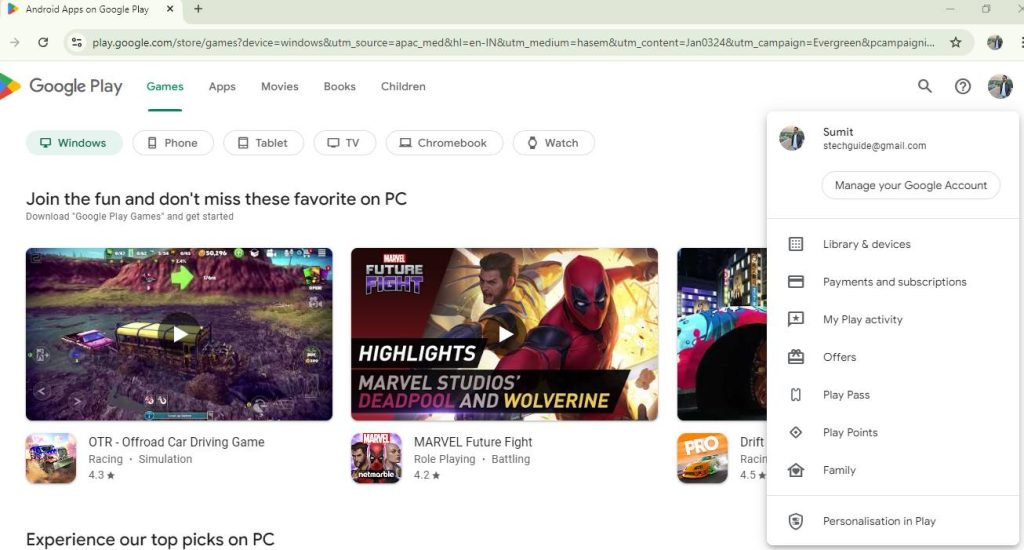The image size is (1024, 550).
Task: Open Personalisation in Play menu entry
Action: click(x=879, y=521)
